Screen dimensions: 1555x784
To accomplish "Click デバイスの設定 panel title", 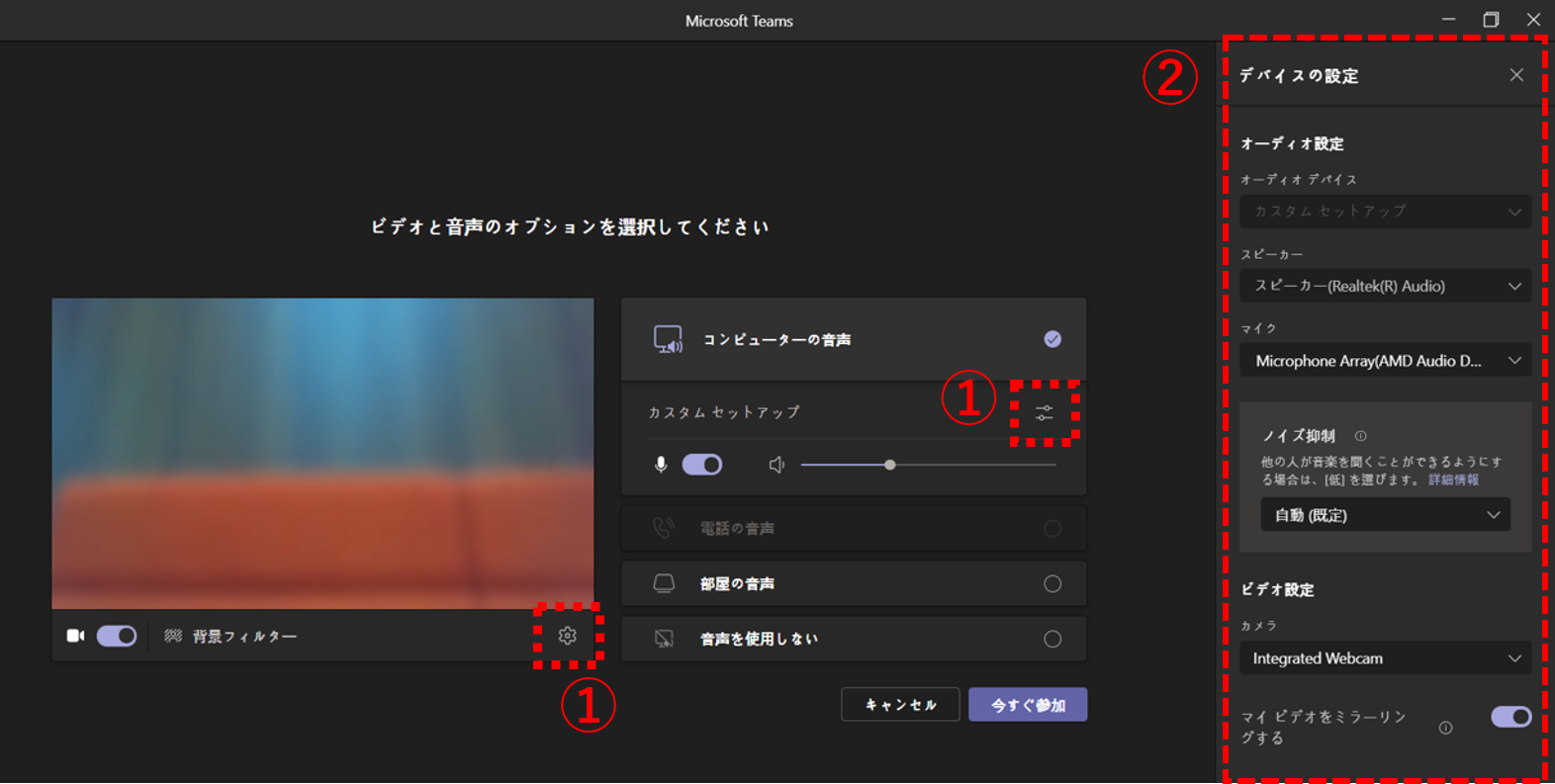I will click(x=1299, y=76).
